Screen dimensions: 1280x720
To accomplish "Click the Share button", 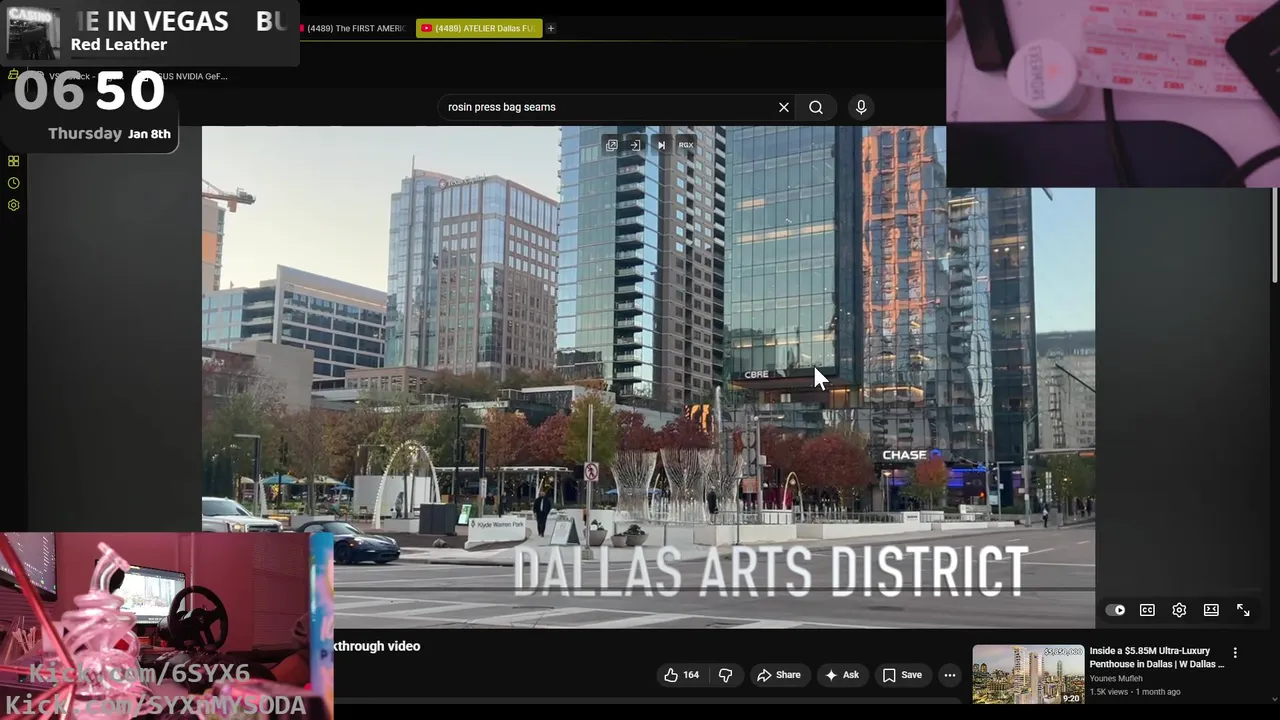I will point(779,675).
